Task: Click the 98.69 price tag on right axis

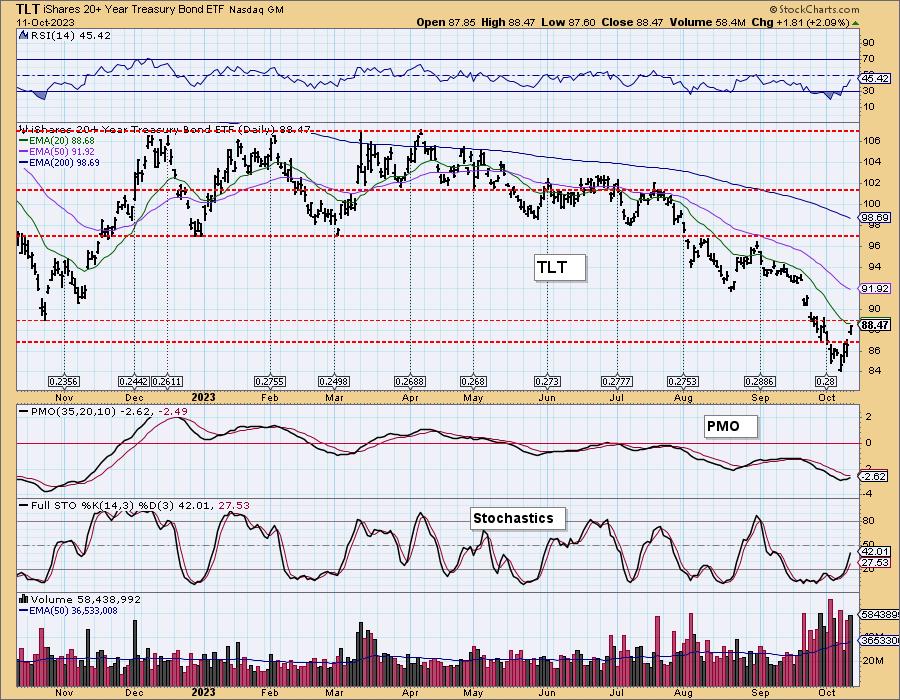Action: [876, 217]
